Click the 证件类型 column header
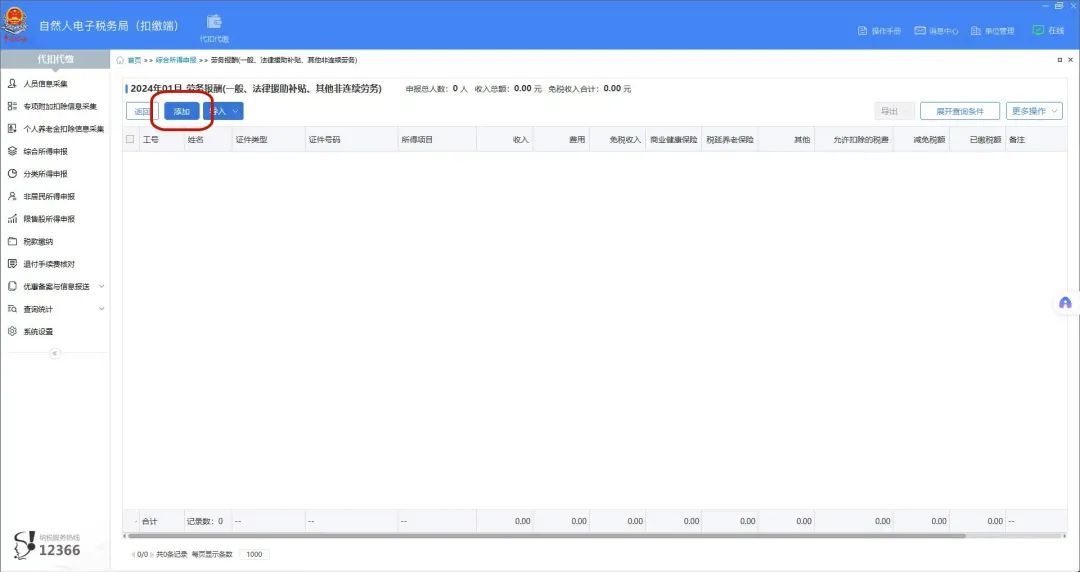The height and width of the screenshot is (572, 1080). point(268,139)
